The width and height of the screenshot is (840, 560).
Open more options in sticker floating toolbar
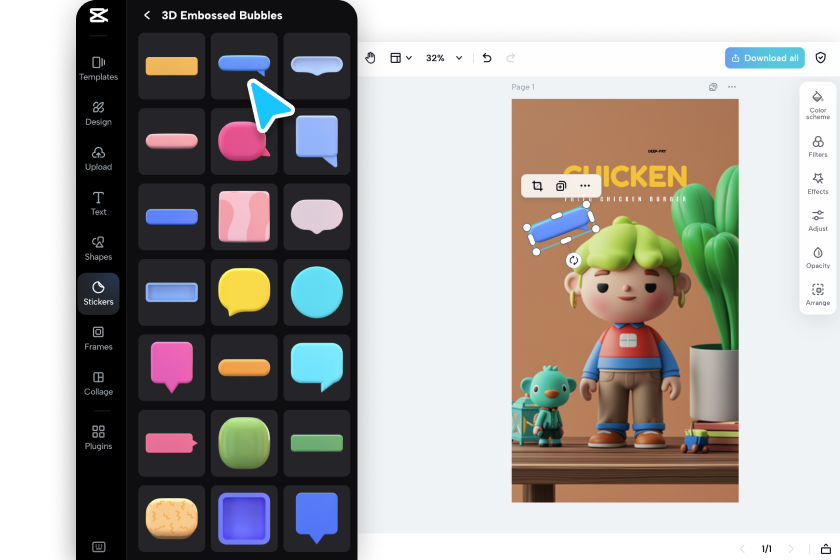pyautogui.click(x=585, y=186)
